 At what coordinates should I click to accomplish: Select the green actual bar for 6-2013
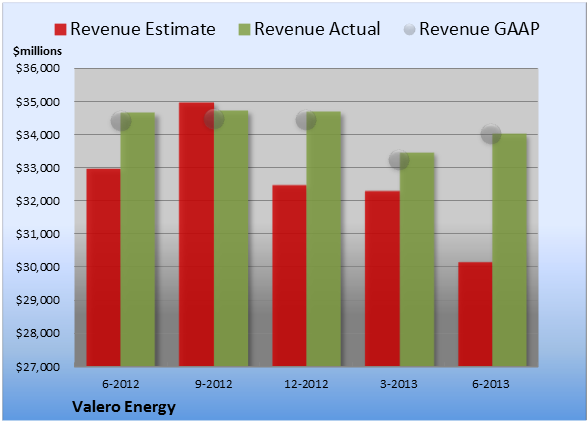click(x=510, y=250)
